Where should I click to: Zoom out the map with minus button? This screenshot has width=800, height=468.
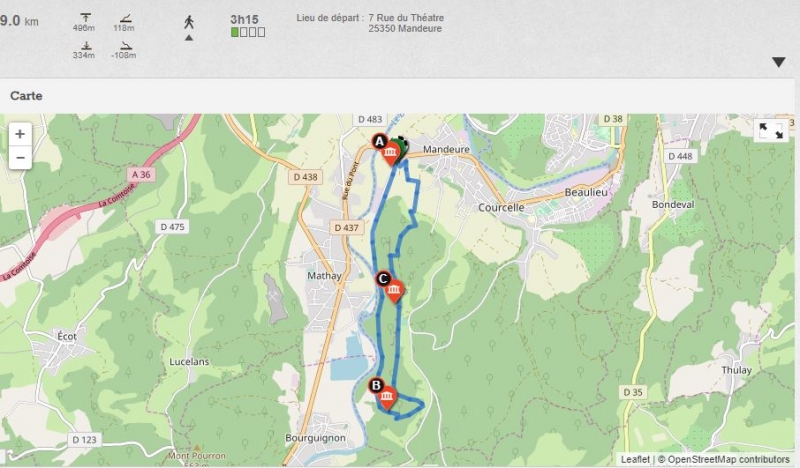20,157
